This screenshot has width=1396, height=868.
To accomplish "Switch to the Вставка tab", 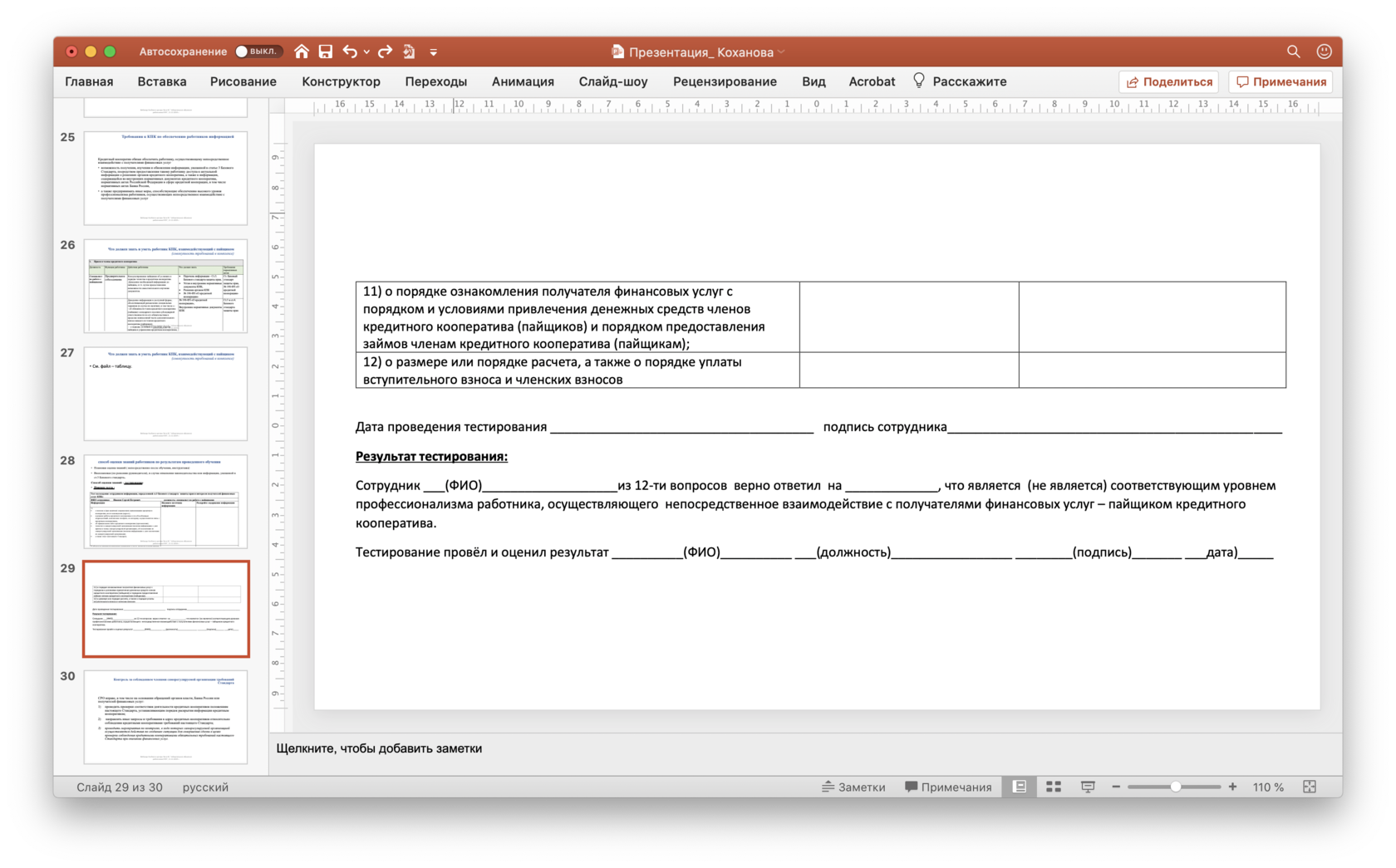I will point(162,81).
